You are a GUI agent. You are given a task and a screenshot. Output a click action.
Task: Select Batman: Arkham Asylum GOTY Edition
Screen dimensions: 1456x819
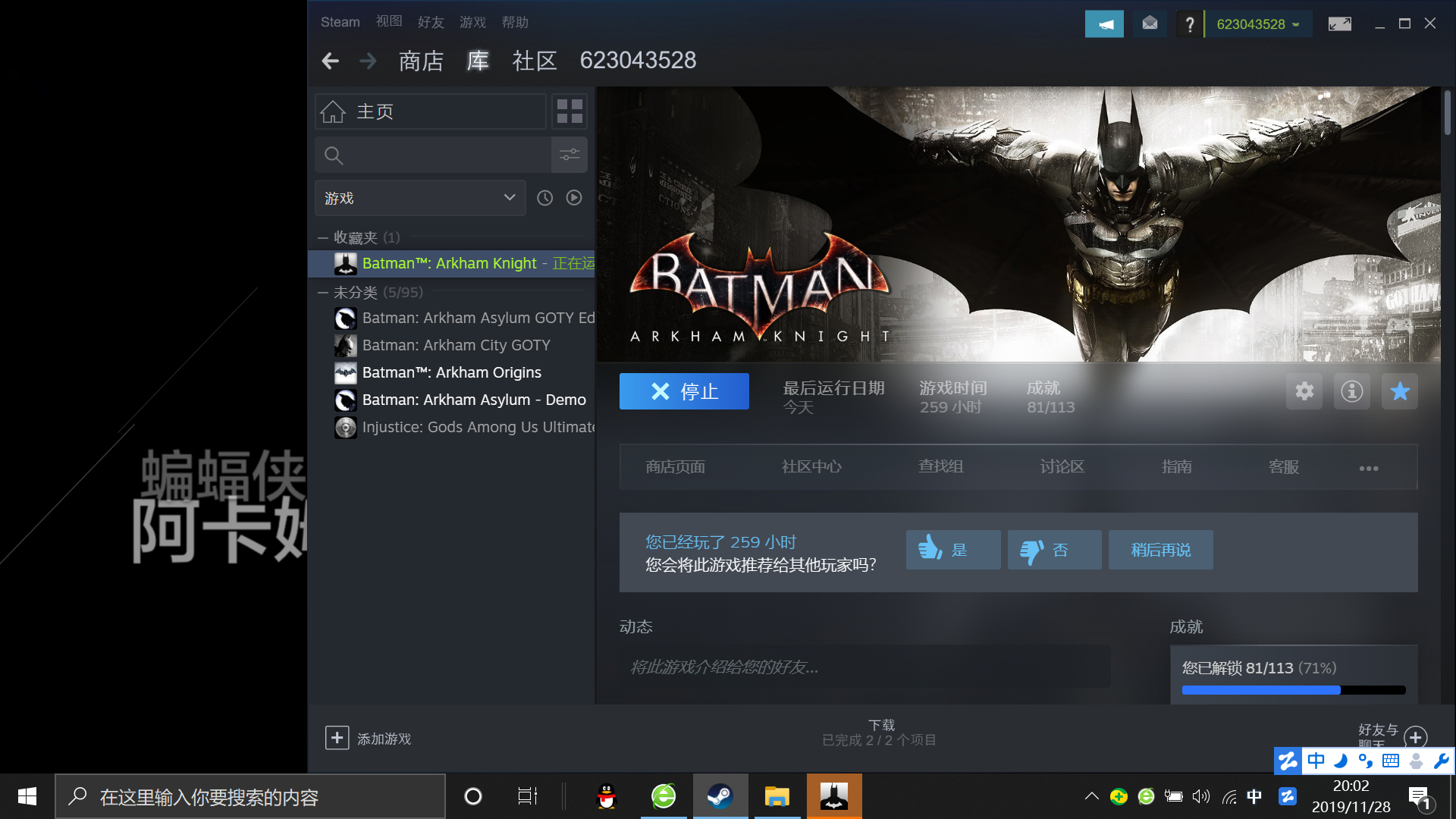452,318
